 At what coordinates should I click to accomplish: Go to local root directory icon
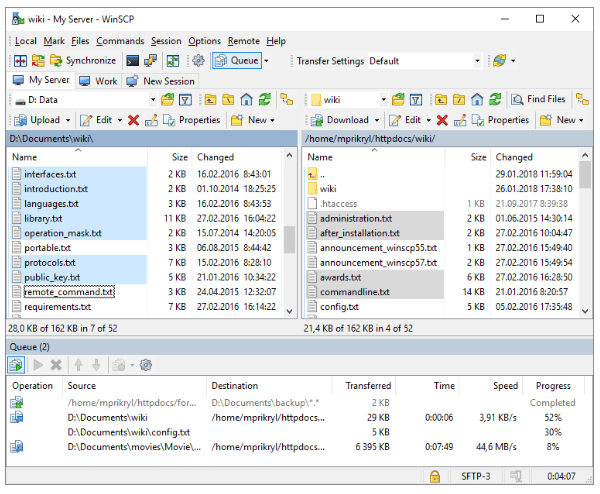[x=228, y=100]
